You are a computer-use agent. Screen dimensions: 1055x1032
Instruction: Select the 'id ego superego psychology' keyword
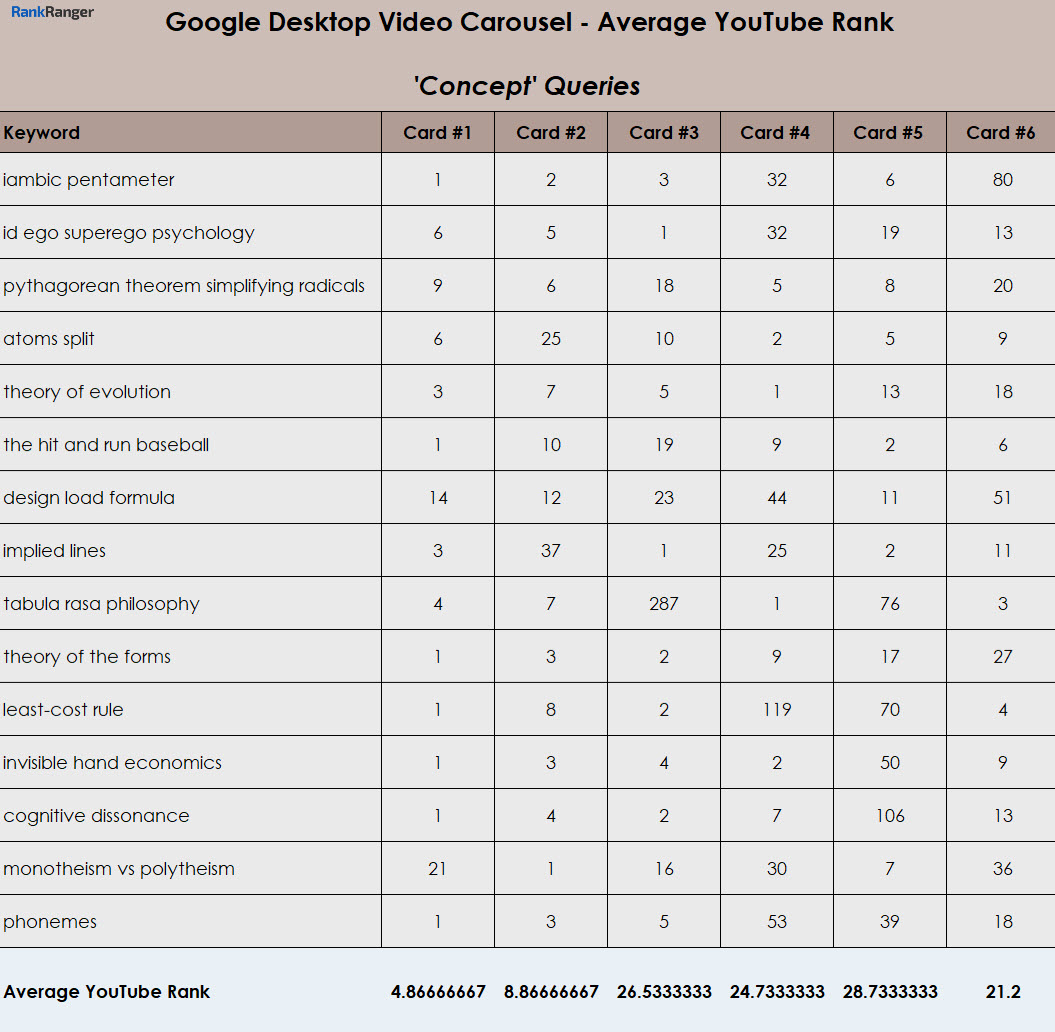tap(129, 233)
